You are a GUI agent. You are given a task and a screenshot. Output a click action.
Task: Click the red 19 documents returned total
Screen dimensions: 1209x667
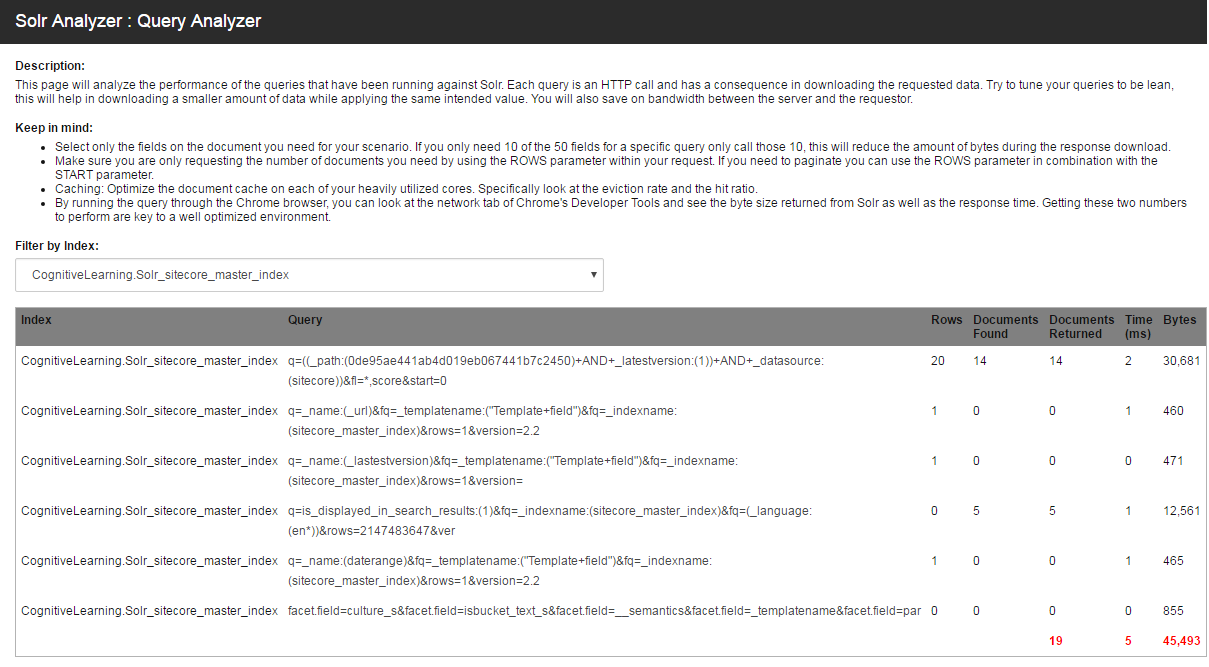coord(1055,638)
